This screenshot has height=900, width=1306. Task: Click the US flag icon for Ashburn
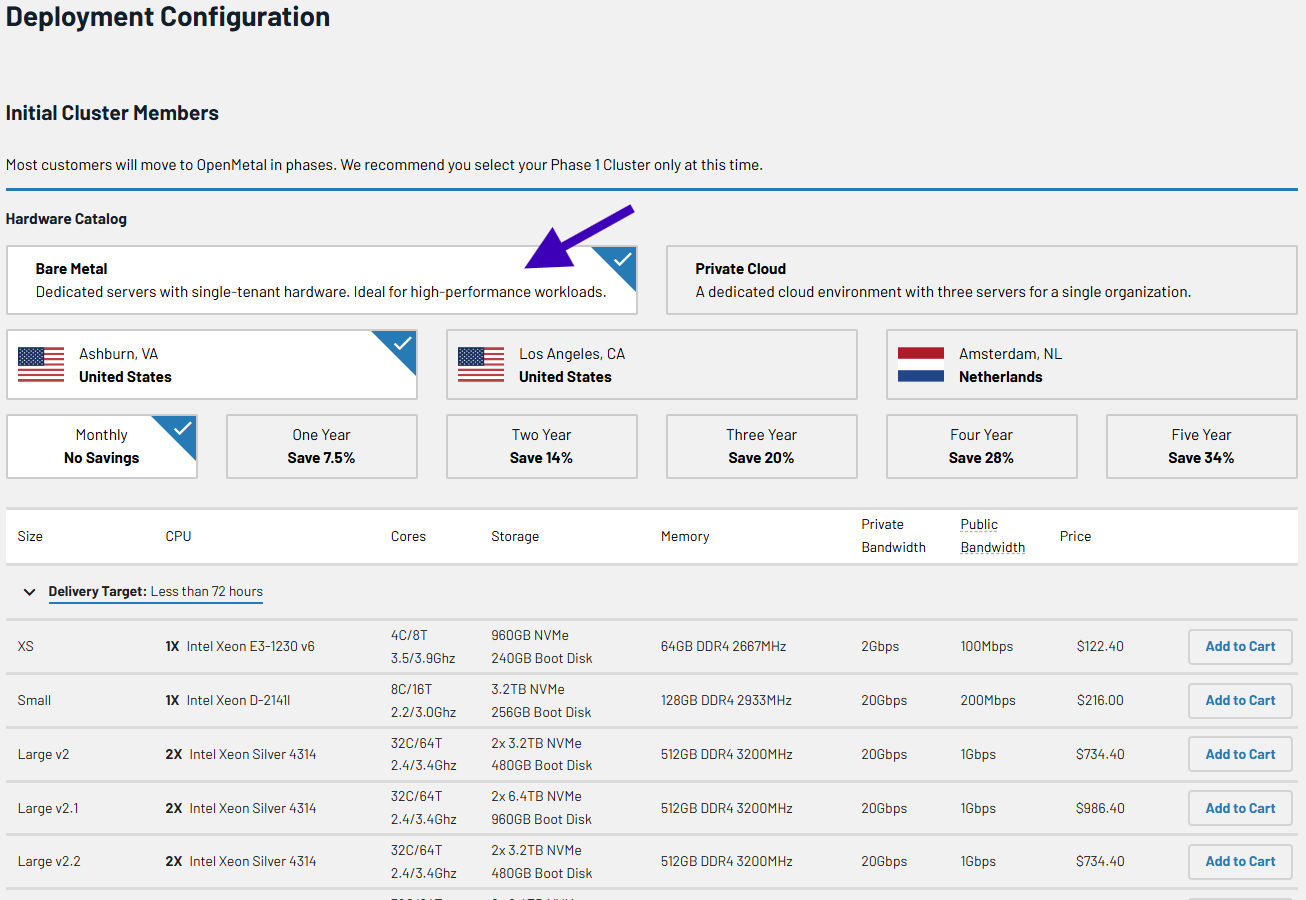(41, 365)
